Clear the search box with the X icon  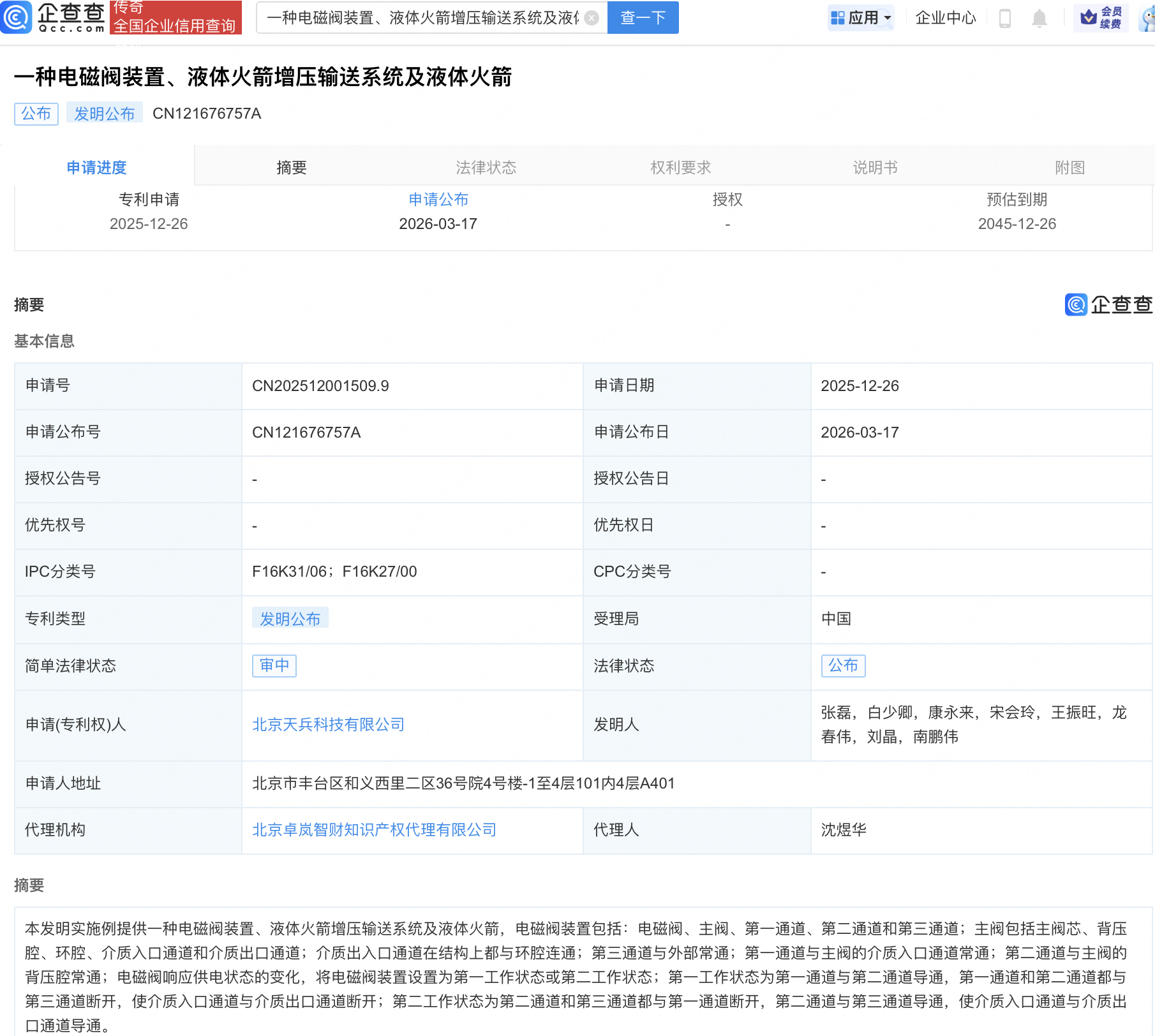592,18
